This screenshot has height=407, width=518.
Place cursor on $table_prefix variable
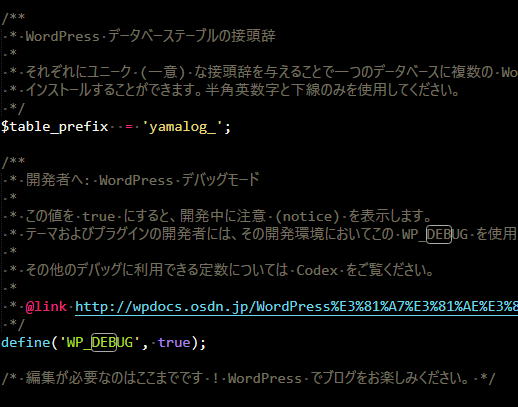tap(54, 127)
